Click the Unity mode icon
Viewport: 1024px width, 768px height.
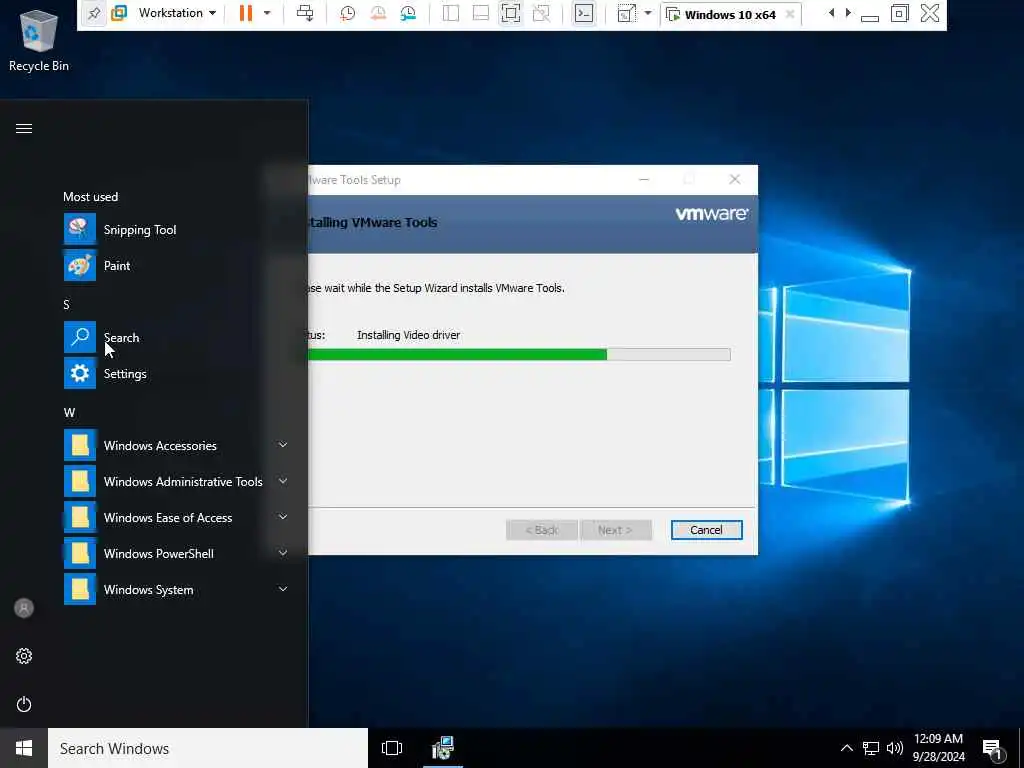541,13
